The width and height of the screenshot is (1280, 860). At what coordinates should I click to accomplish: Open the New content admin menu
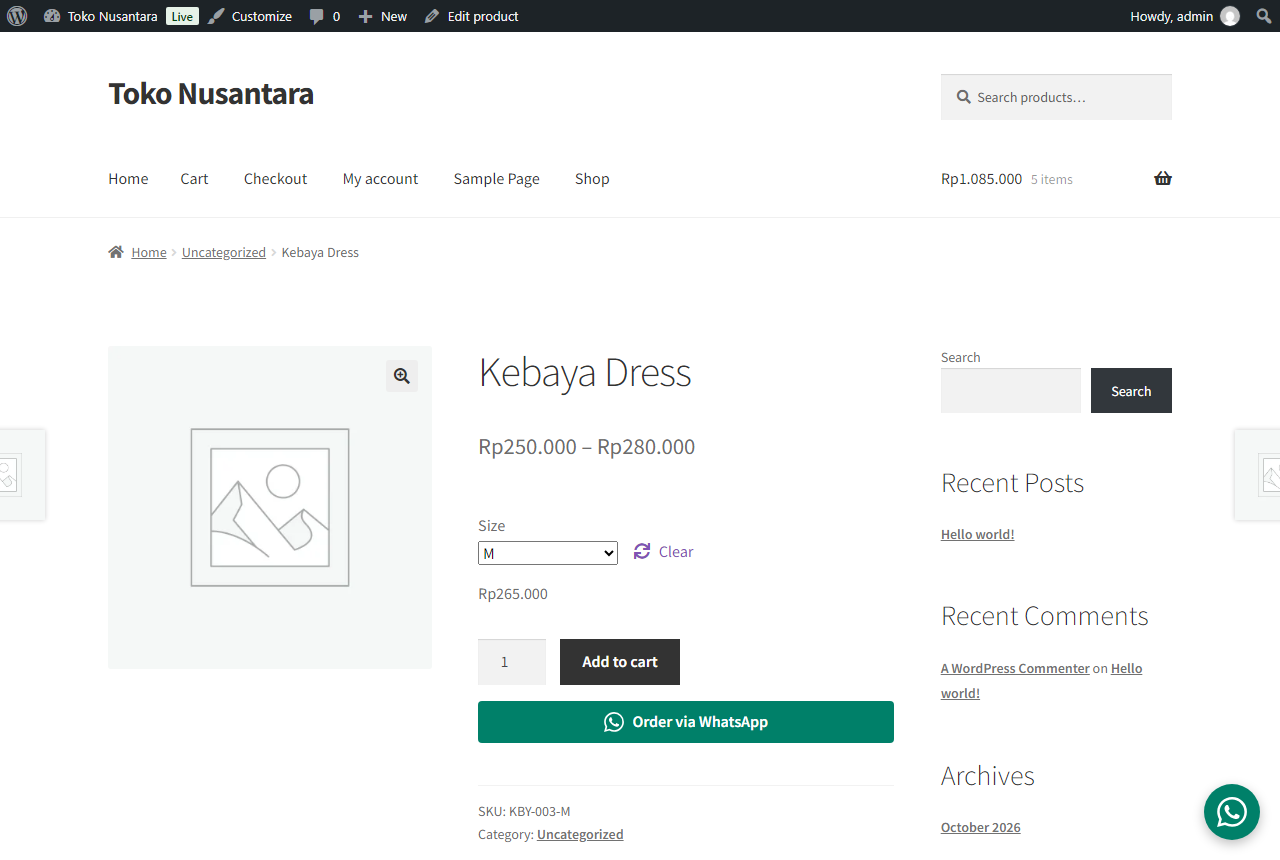coord(383,16)
